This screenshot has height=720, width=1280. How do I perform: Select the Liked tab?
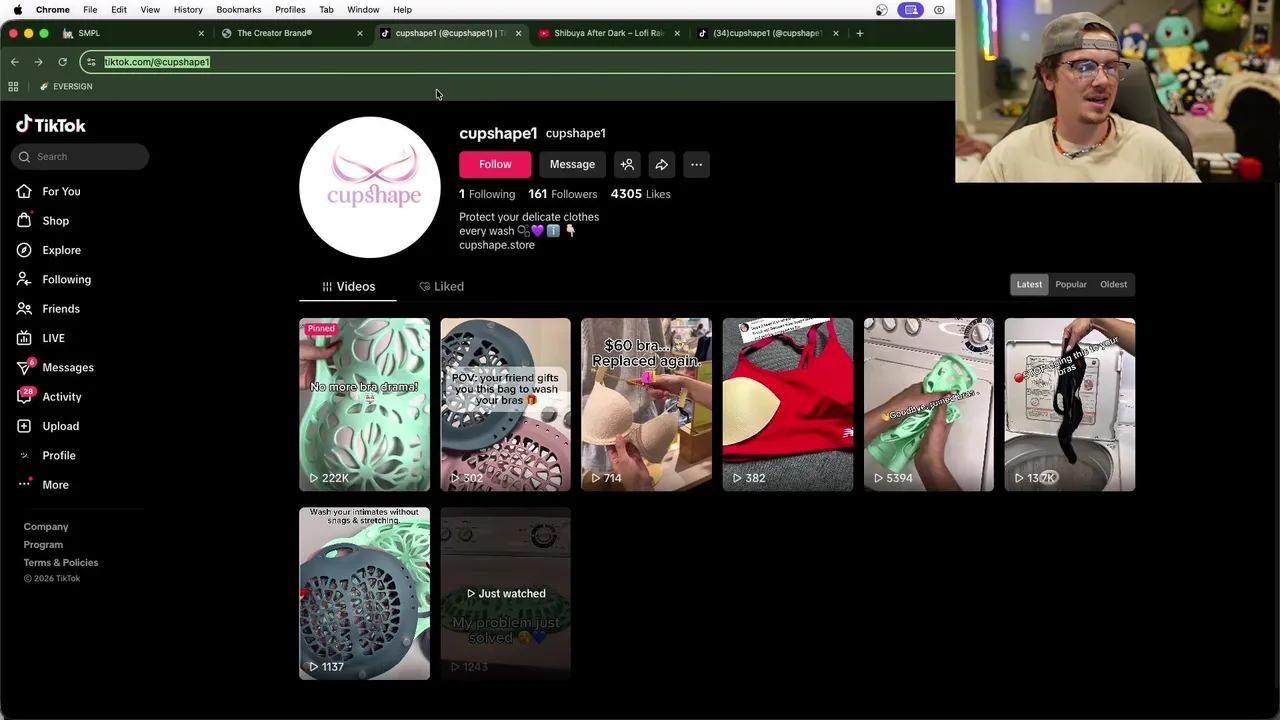(x=441, y=286)
